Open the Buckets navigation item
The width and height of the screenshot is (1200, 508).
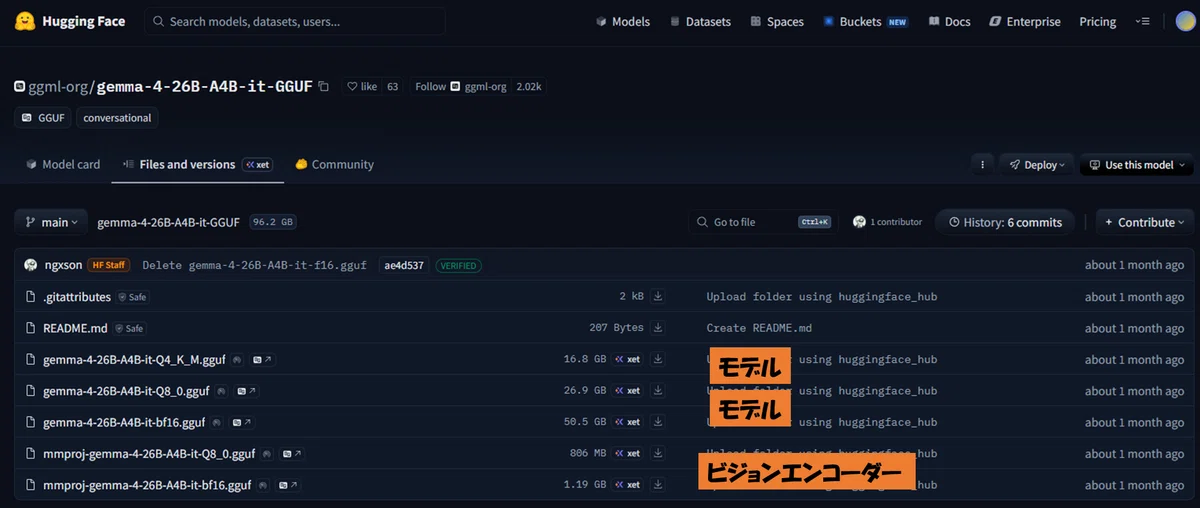pyautogui.click(x=865, y=22)
